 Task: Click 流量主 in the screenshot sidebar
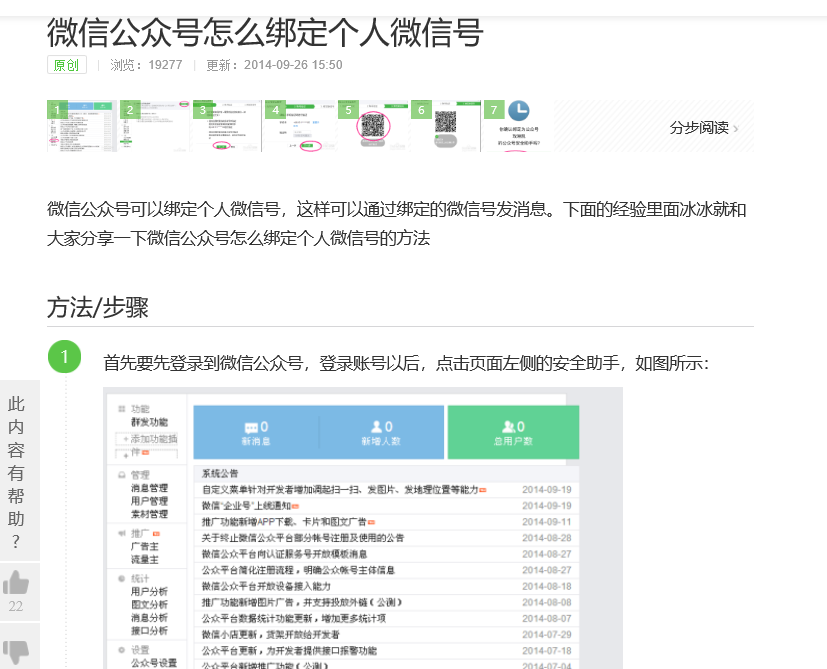pos(145,559)
